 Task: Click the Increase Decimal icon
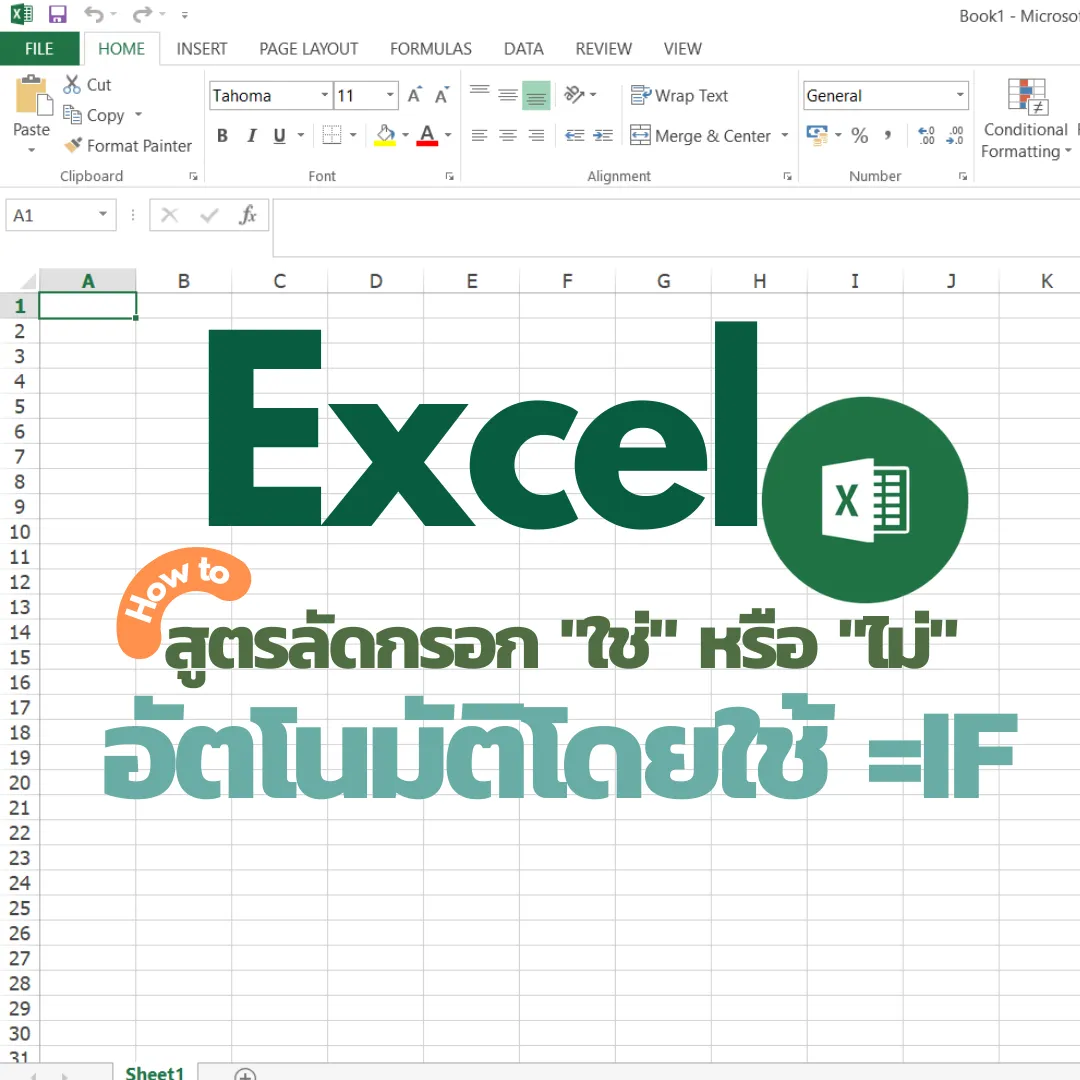[925, 135]
